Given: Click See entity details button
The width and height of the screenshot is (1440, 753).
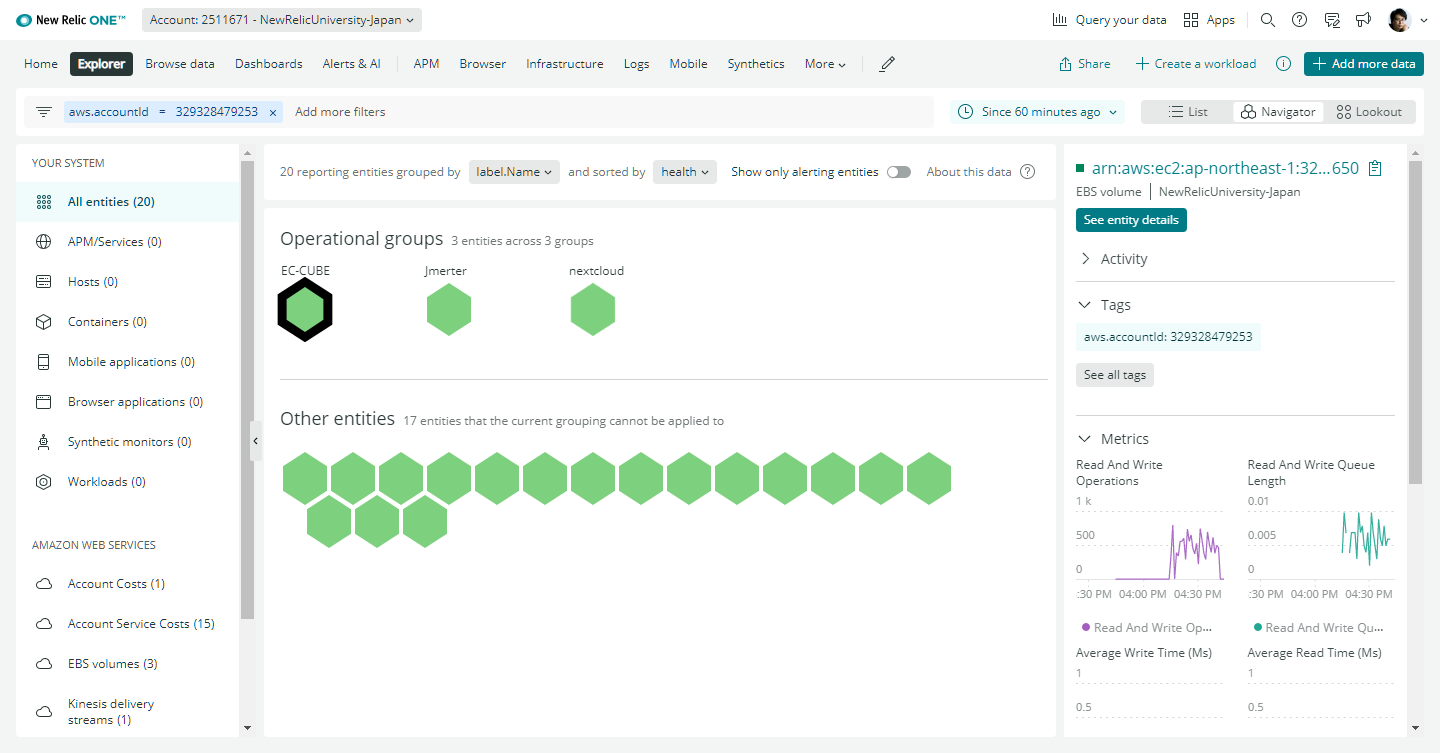Looking at the screenshot, I should click(x=1131, y=220).
